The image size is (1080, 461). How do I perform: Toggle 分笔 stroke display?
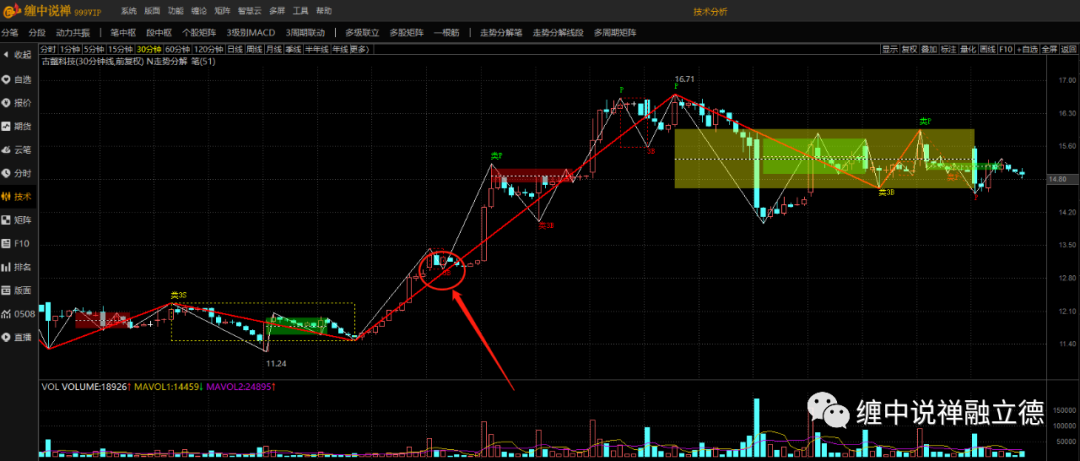10,32
